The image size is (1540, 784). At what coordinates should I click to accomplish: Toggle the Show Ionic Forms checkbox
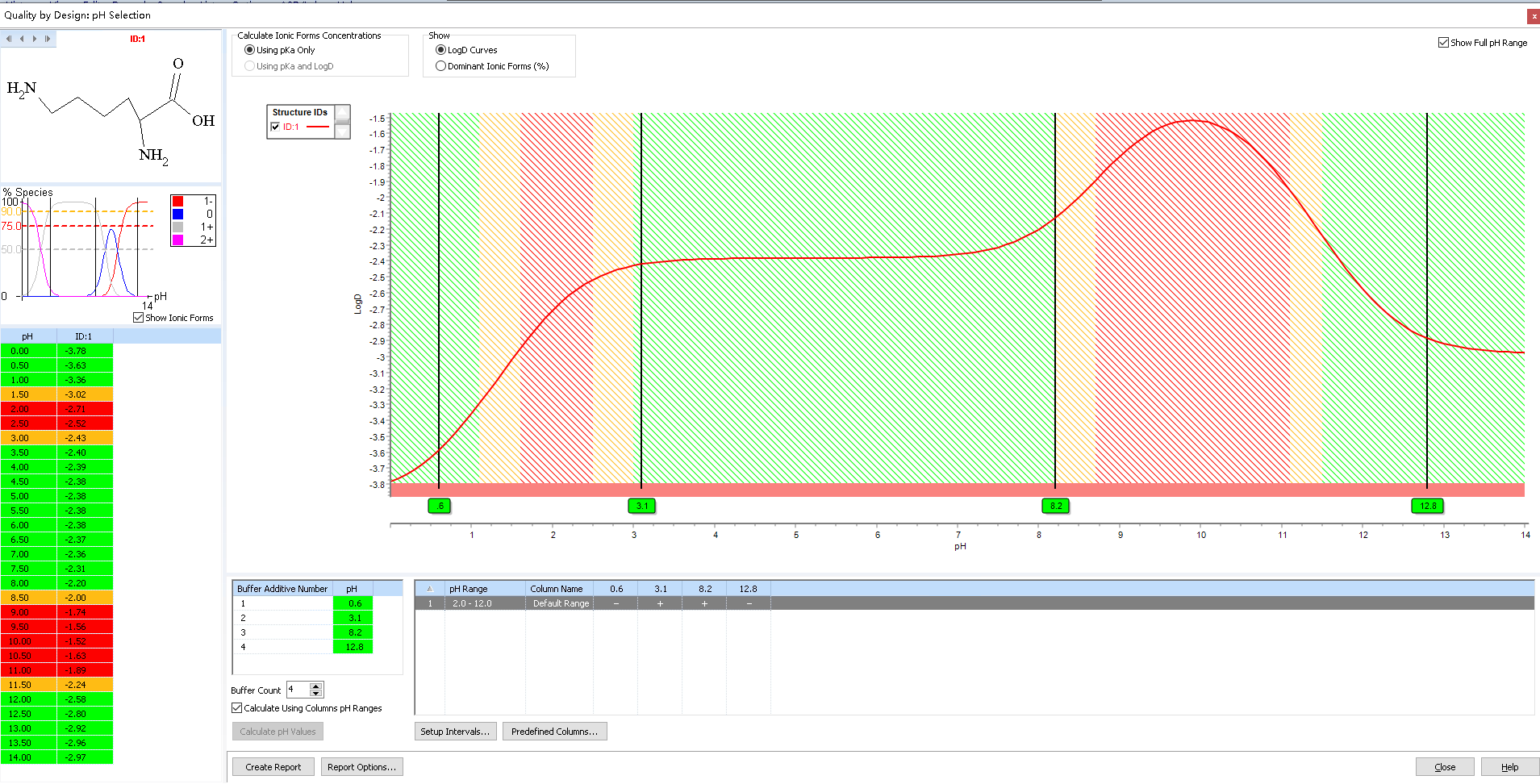tap(139, 318)
